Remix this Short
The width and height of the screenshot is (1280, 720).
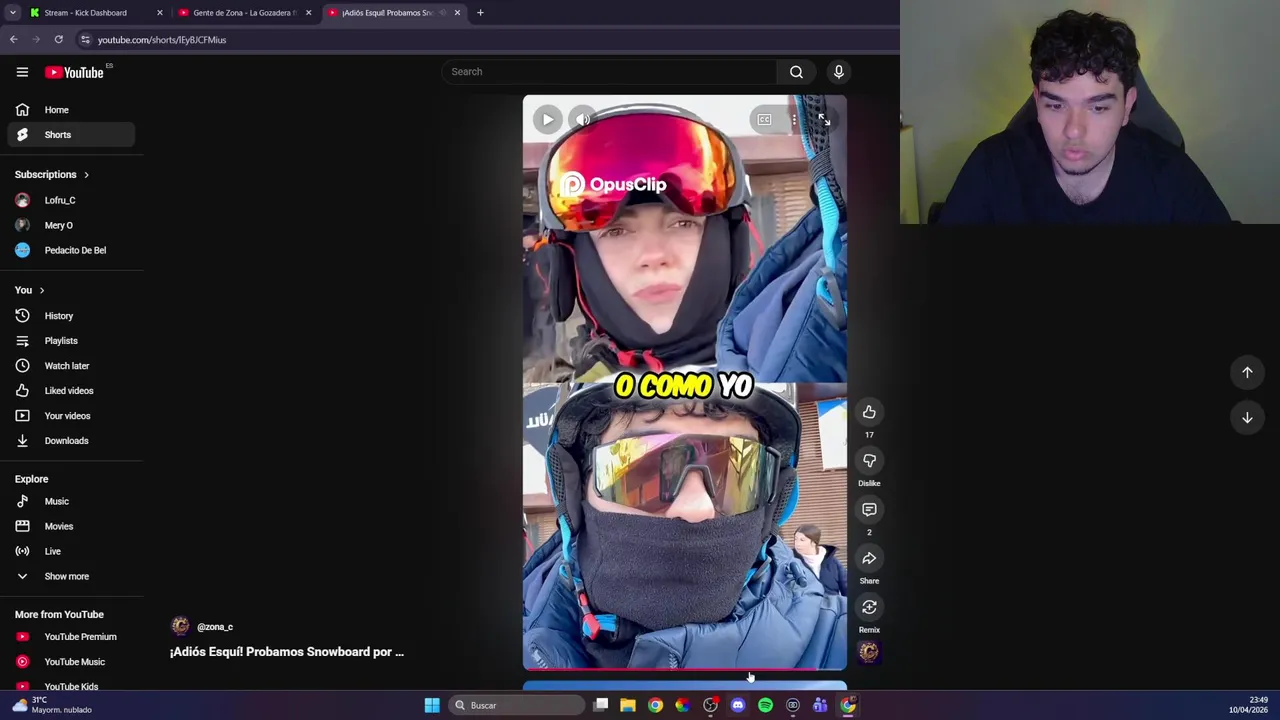(869, 607)
